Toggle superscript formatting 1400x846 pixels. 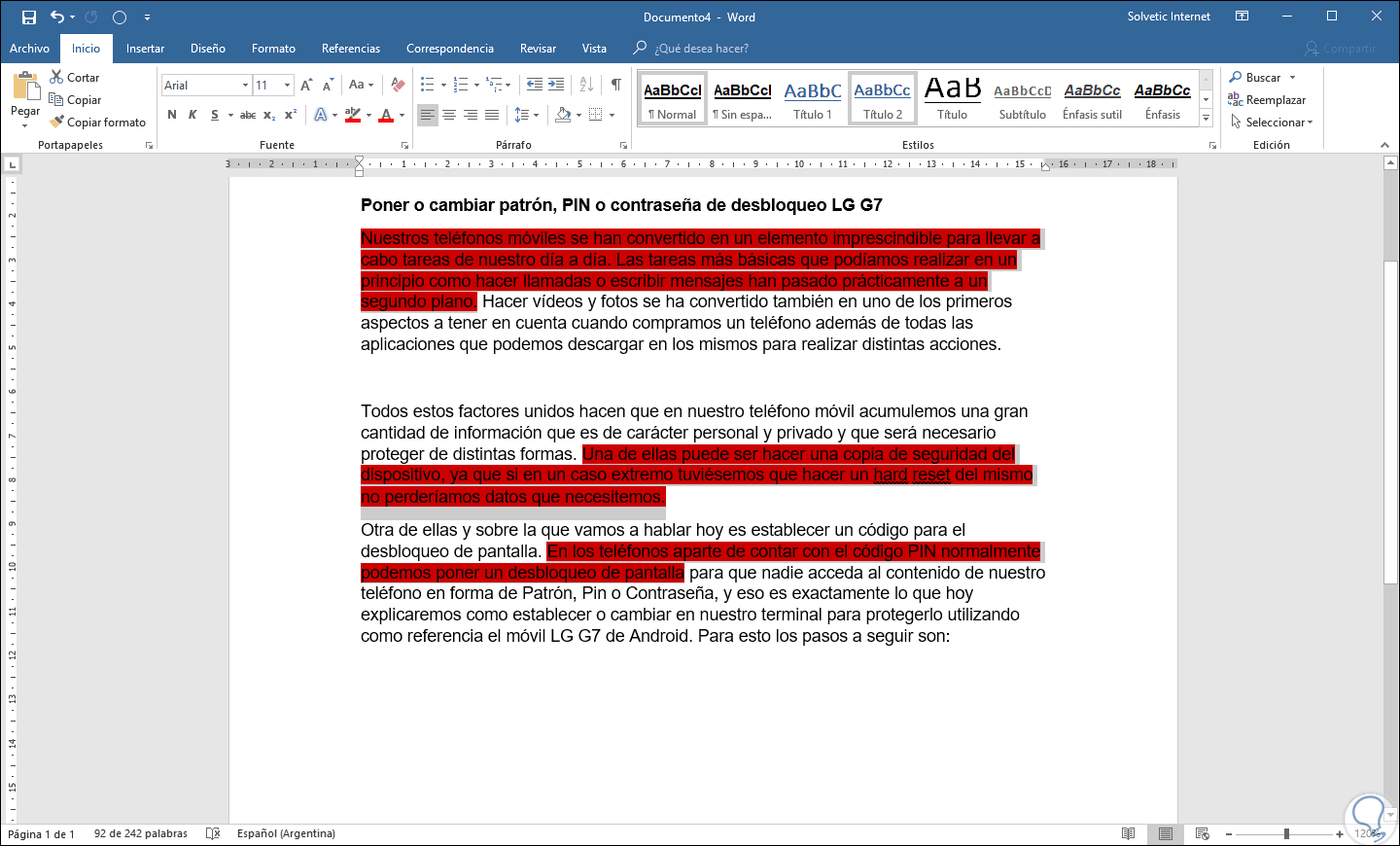click(x=291, y=115)
